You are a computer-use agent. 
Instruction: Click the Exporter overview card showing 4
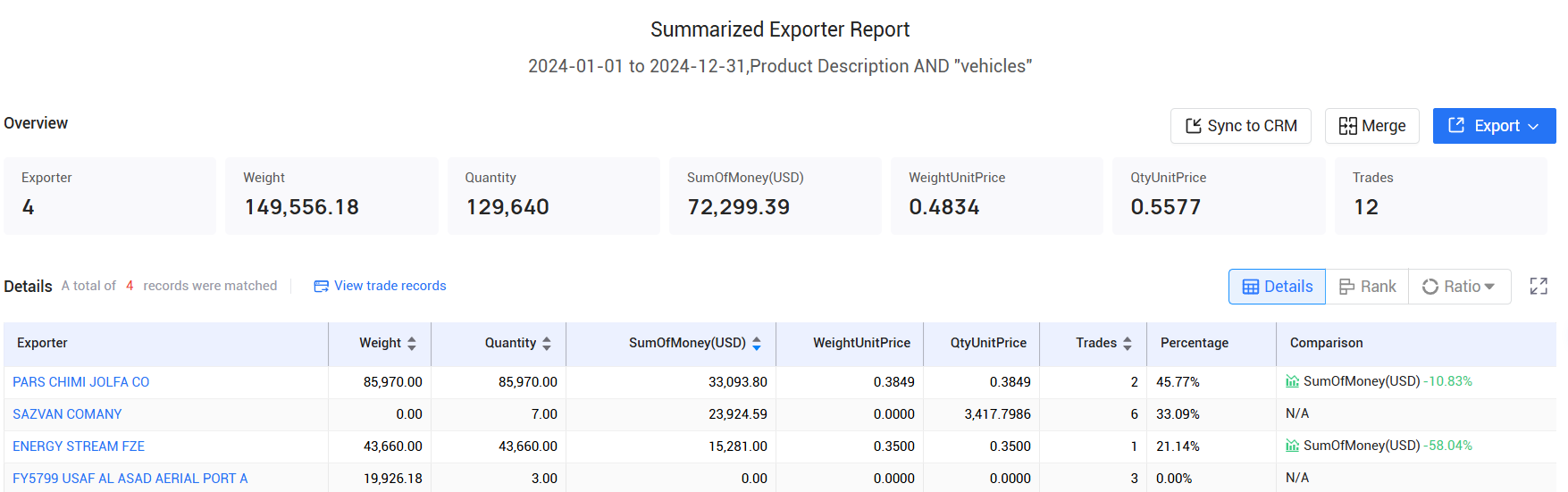[110, 196]
